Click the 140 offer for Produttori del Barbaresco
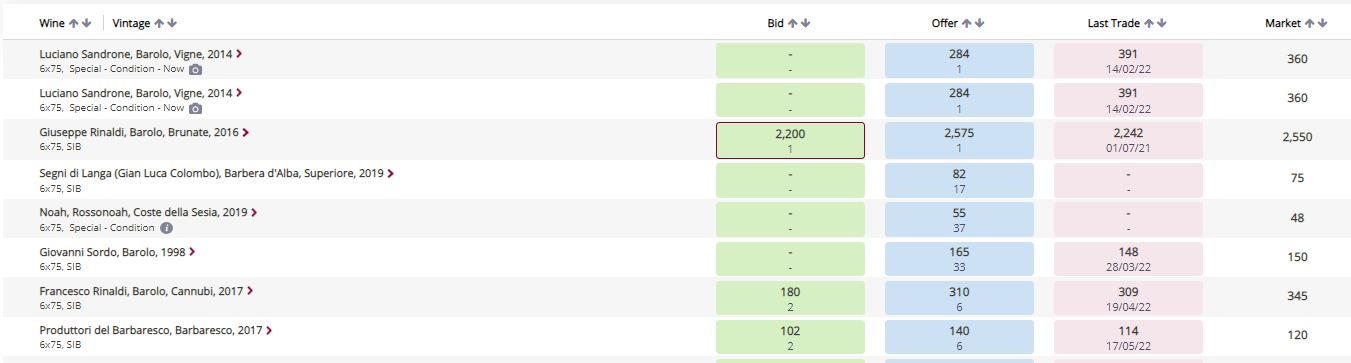1351x363 pixels. pyautogui.click(x=959, y=337)
